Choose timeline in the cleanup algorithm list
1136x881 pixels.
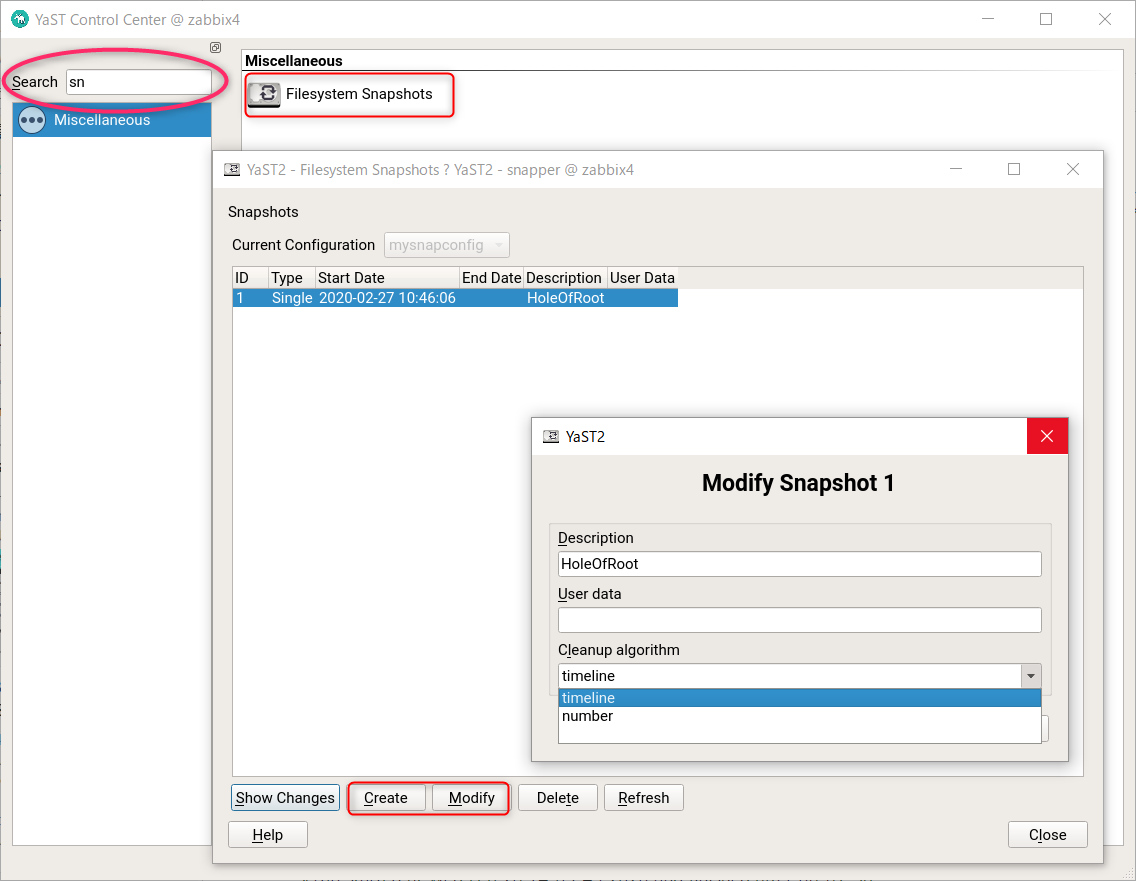point(800,698)
